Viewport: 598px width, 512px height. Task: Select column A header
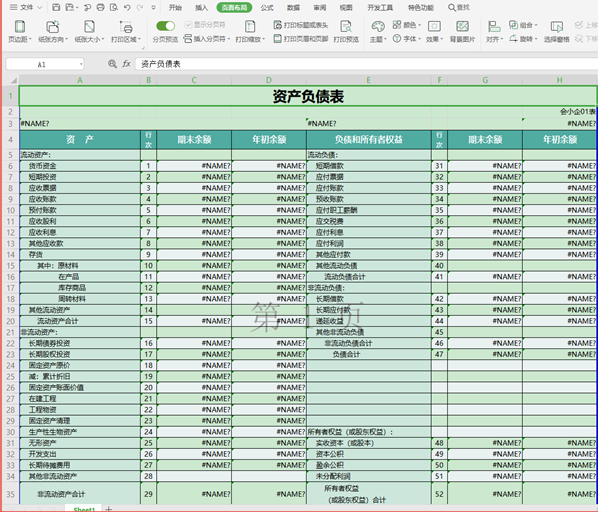click(x=80, y=80)
